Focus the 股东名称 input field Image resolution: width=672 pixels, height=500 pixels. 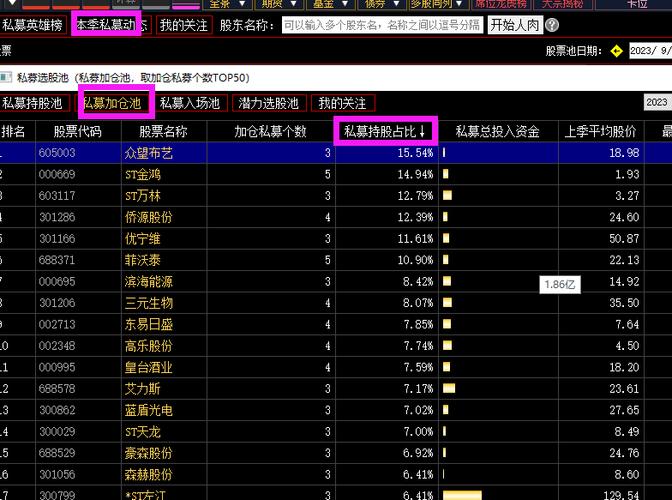click(x=382, y=25)
